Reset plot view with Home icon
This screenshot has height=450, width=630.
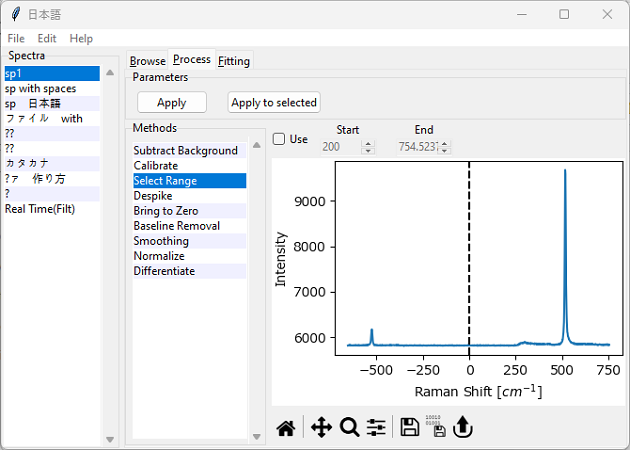click(286, 428)
